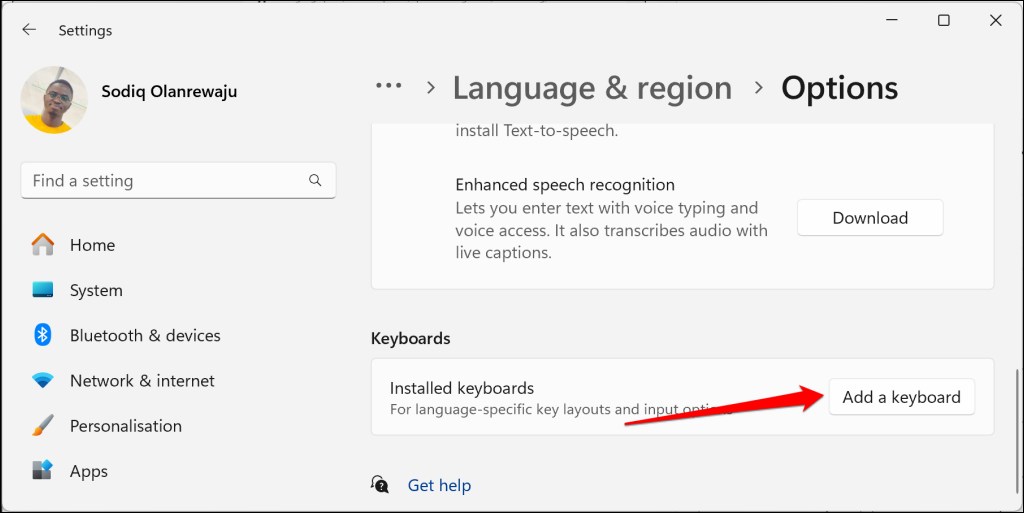The height and width of the screenshot is (513, 1024).
Task: Select the Bluetooth & devices icon
Action: point(43,335)
